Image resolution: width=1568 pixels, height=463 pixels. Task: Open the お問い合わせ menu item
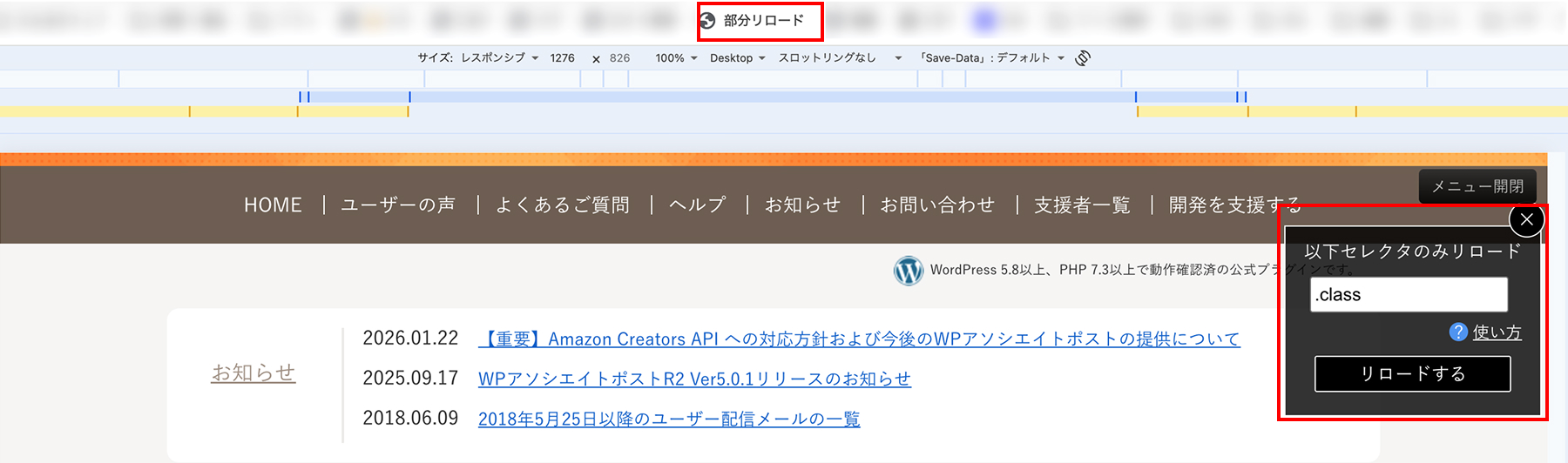[937, 205]
